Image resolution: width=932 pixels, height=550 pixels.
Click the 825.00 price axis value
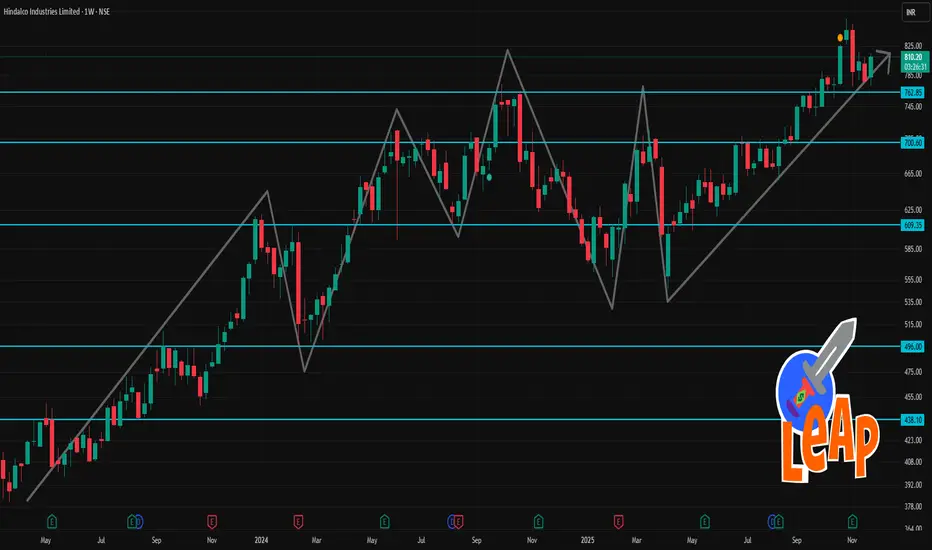913,46
